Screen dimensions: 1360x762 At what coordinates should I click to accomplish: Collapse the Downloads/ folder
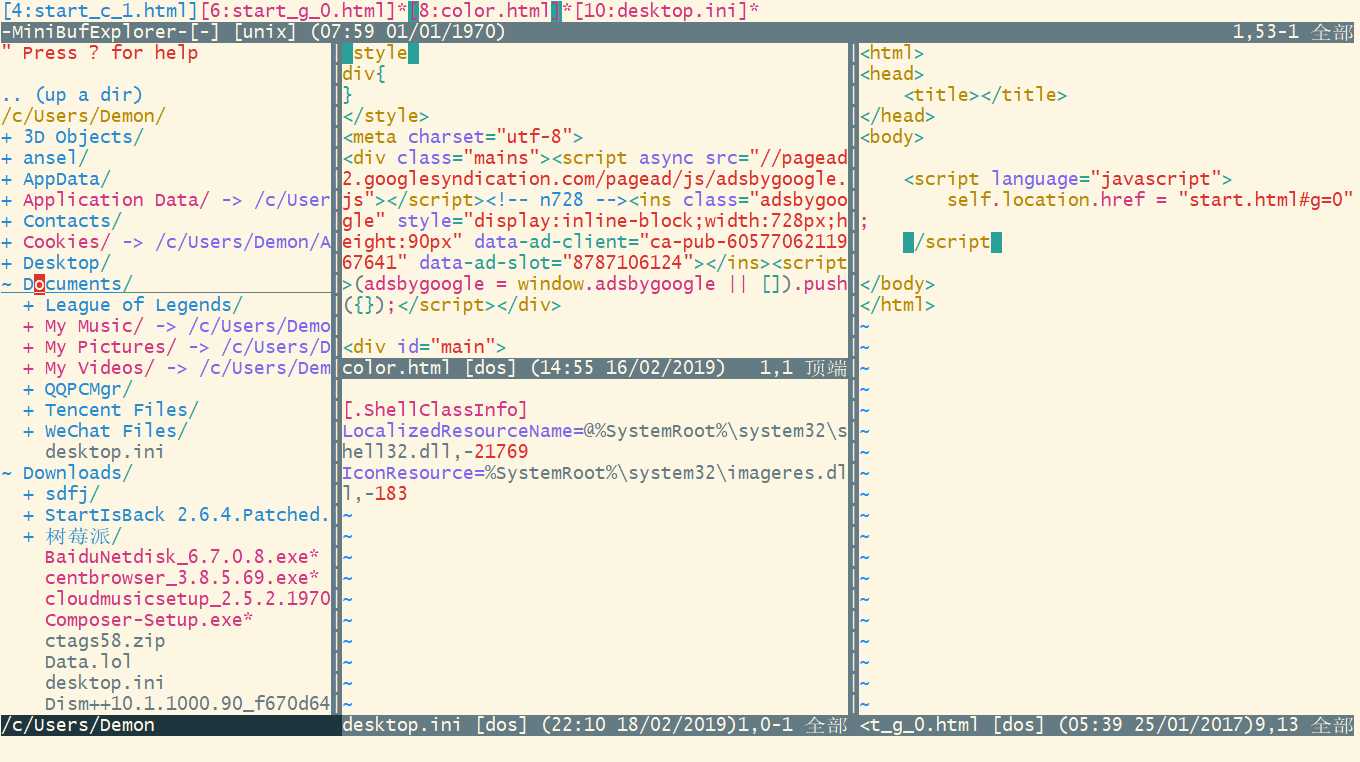[67, 473]
